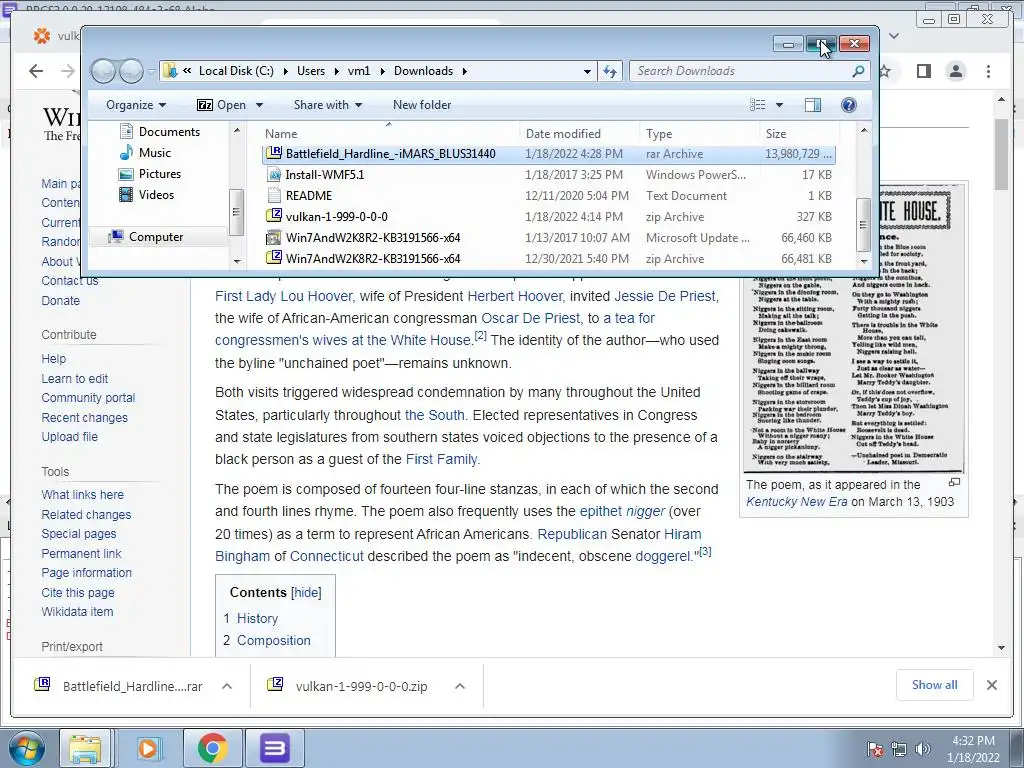This screenshot has width=1024, height=768.
Task: Click Users in the address breadcrumb
Action: (311, 71)
